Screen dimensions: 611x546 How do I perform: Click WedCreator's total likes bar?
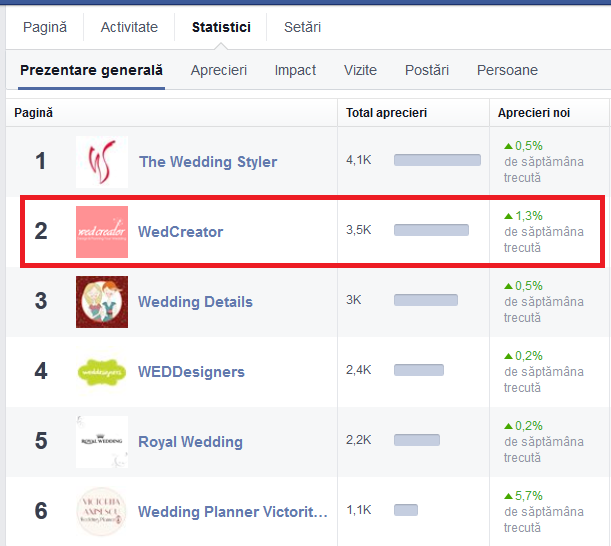[x=431, y=230]
